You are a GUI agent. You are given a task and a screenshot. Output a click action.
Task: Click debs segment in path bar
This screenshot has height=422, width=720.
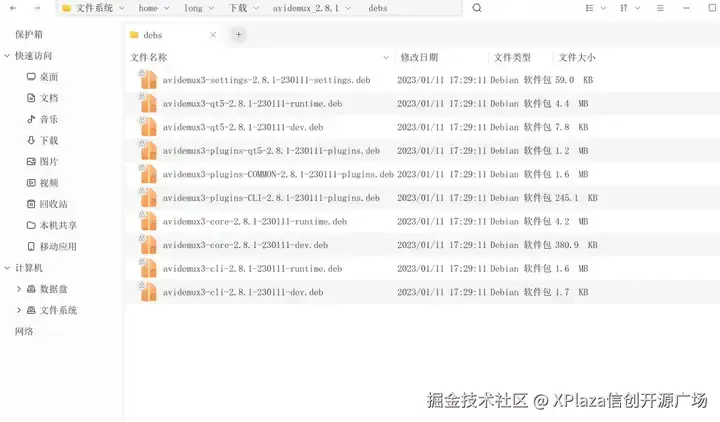pos(377,8)
